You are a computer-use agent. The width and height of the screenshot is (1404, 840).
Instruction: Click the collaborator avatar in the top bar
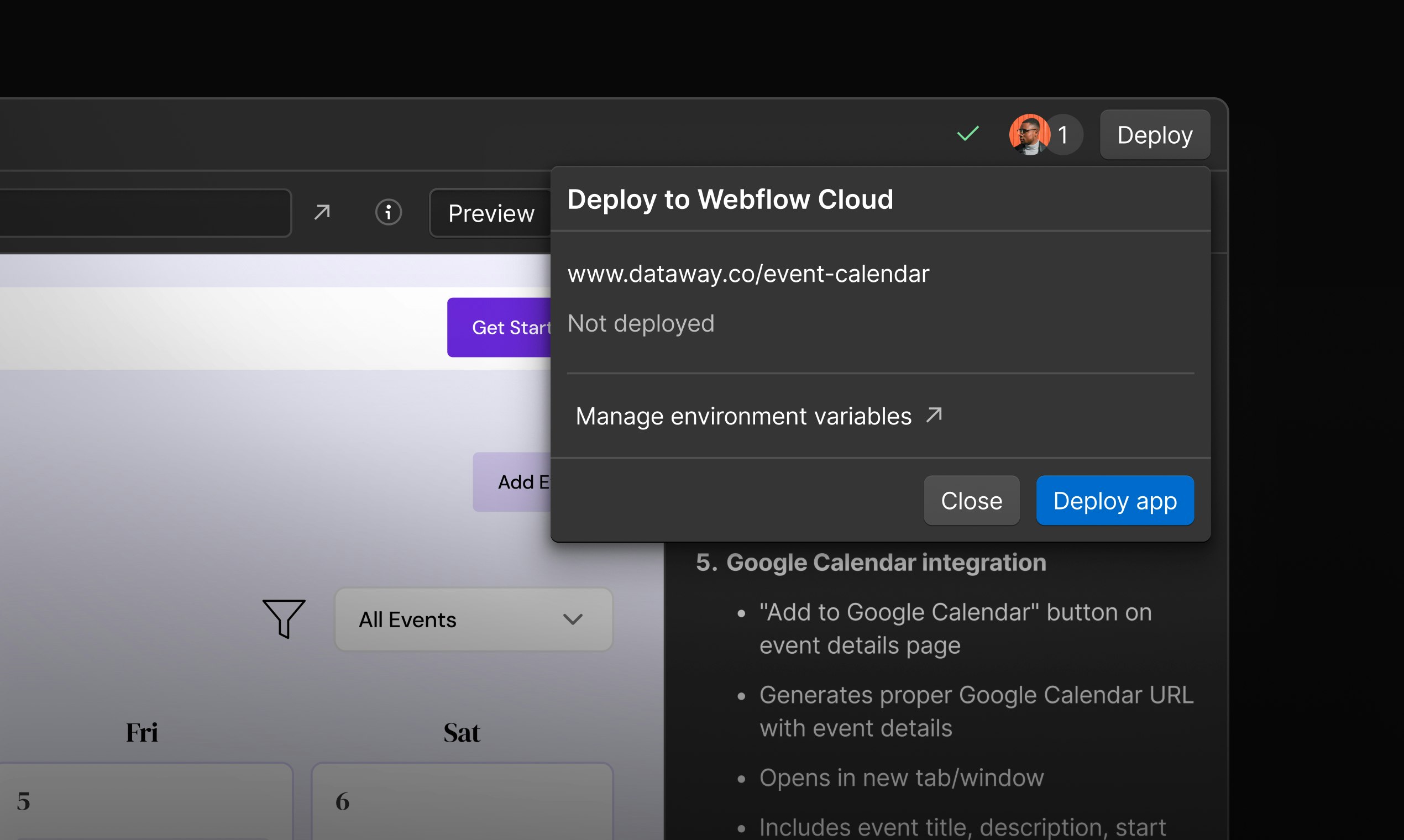coord(1029,134)
